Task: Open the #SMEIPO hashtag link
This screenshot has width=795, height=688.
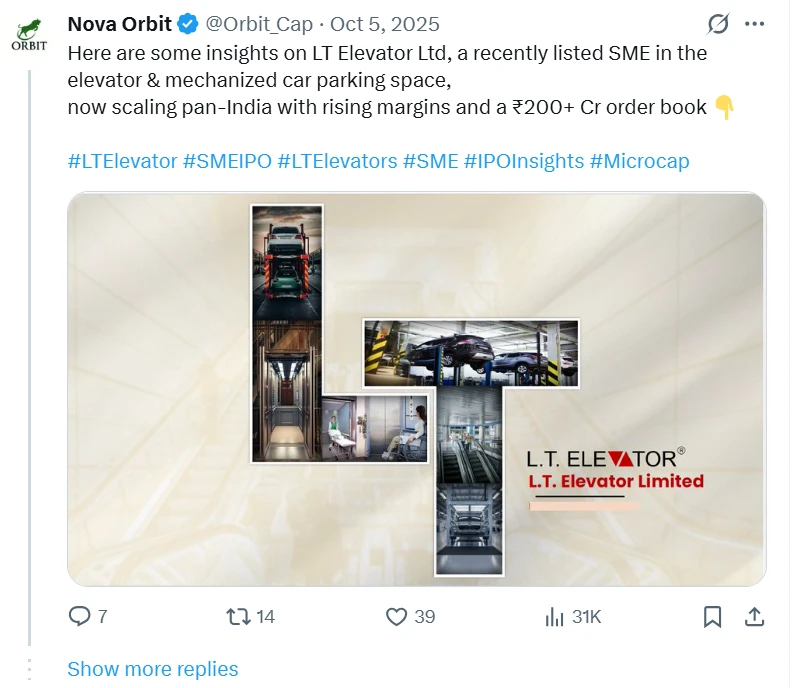Action: [227, 161]
